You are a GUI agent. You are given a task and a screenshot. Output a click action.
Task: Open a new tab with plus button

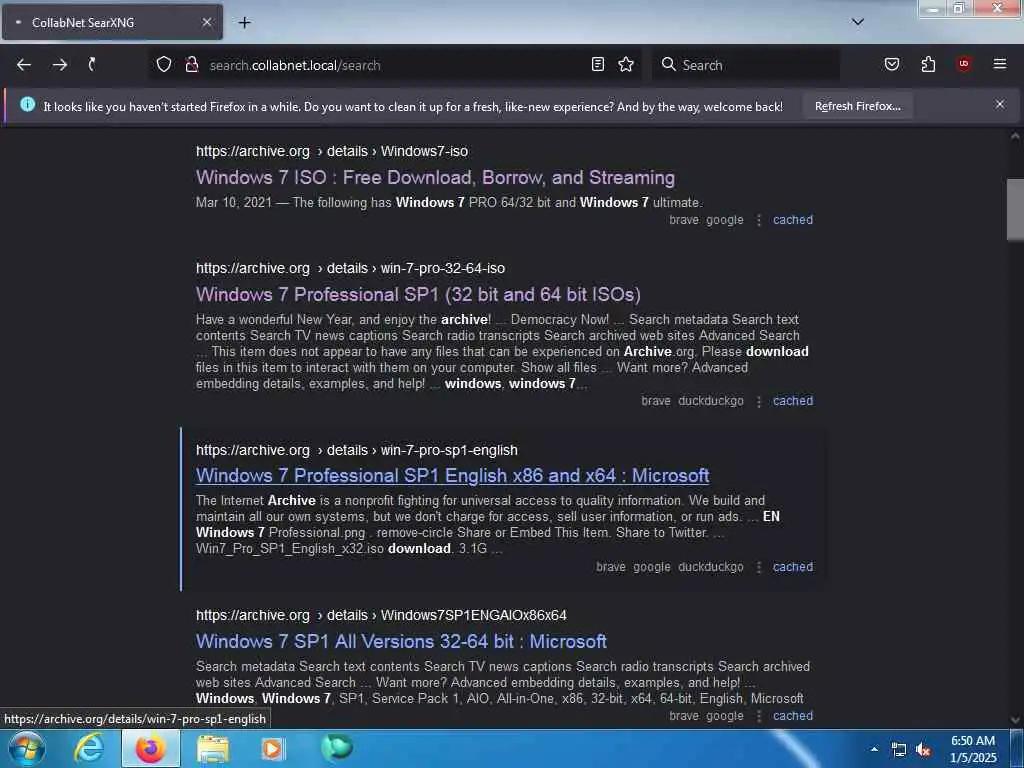pyautogui.click(x=244, y=23)
